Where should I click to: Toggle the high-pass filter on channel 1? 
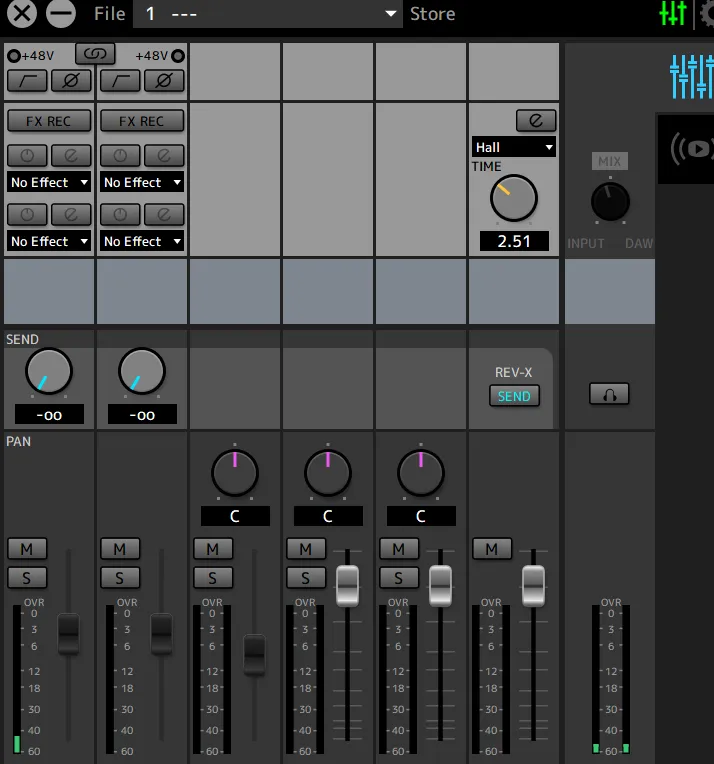[x=27, y=80]
